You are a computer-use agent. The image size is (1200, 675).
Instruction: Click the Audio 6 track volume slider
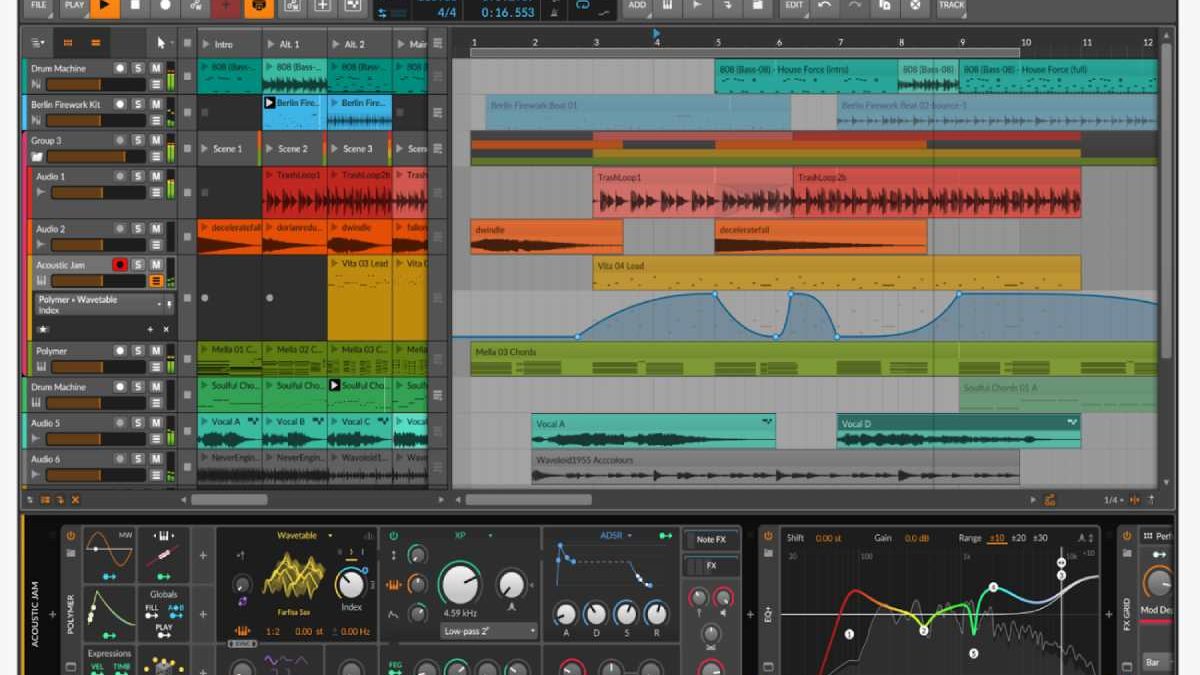(96, 475)
